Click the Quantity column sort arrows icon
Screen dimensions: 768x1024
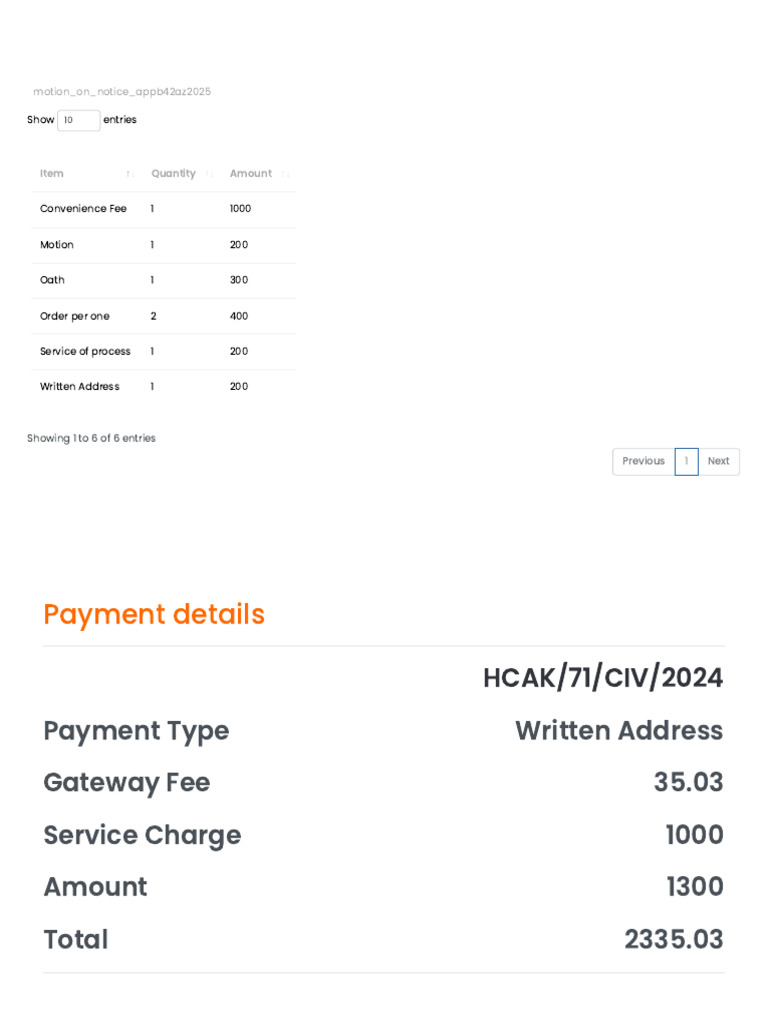(x=209, y=174)
